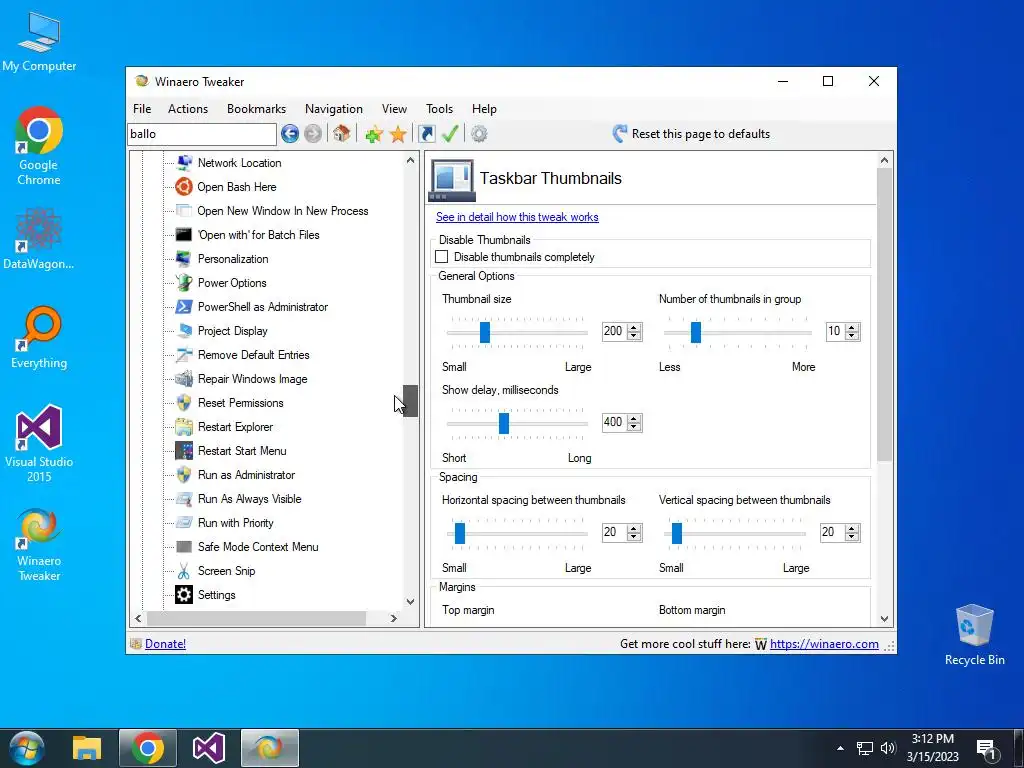This screenshot has height=768, width=1024.
Task: Decrease Horizontal spacing spinner value
Action: coord(634,537)
